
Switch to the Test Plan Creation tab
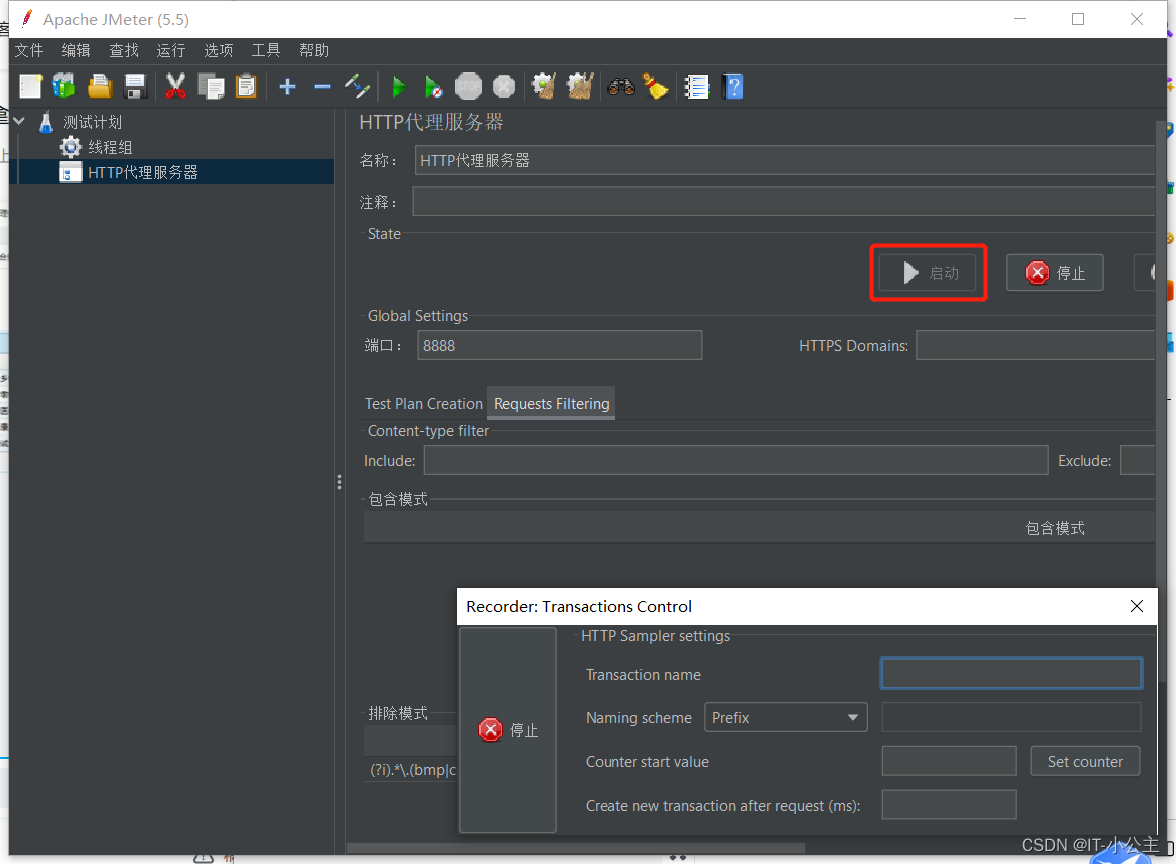point(424,404)
